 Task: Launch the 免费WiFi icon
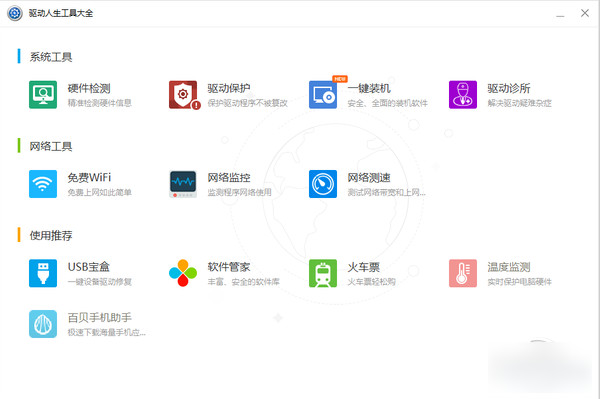(x=43, y=184)
